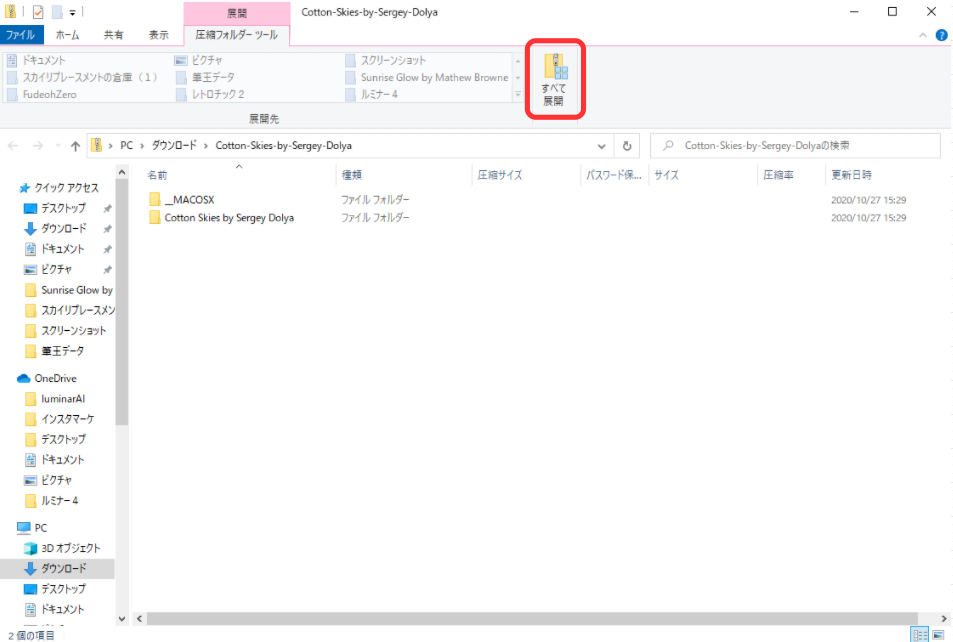The image size is (953, 642).
Task: Choose レトロチック 2 extract destination
Action: 210,94
